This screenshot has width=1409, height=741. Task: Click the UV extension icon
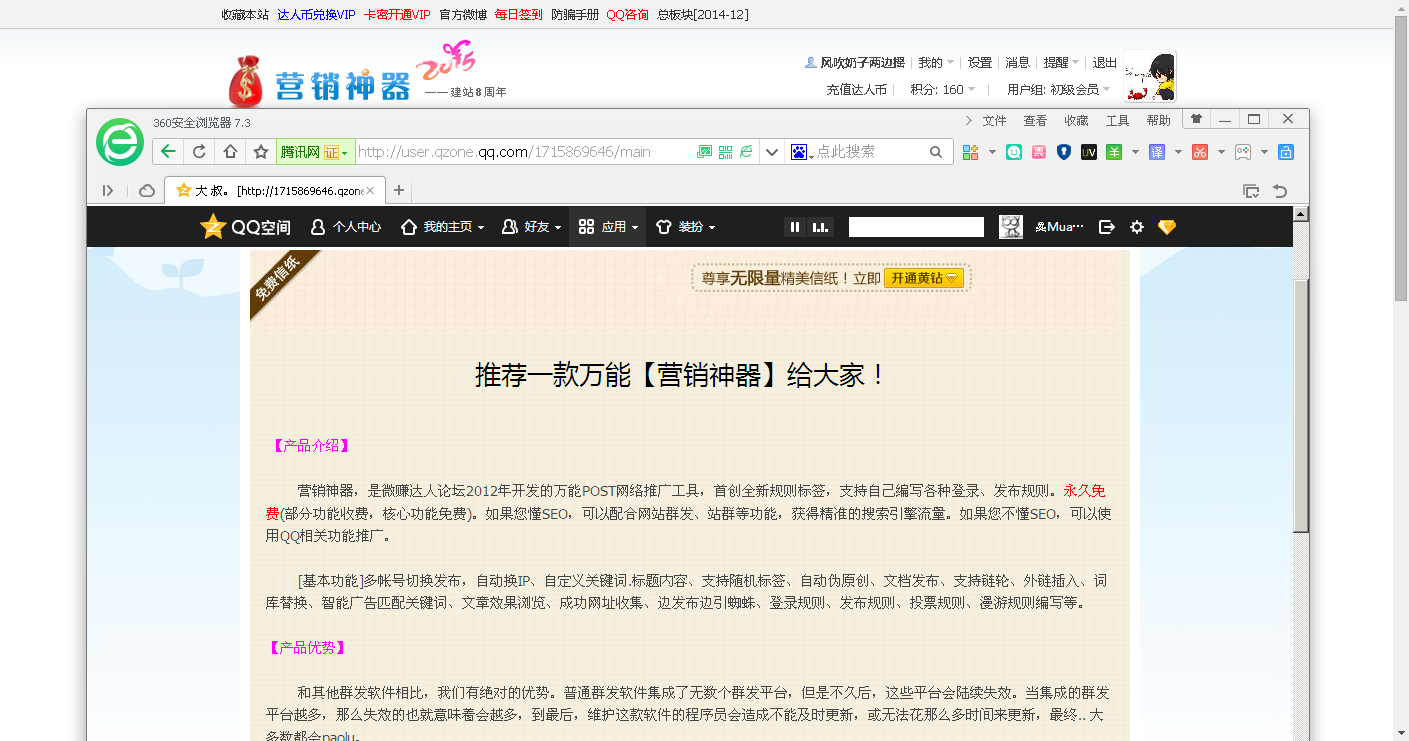click(1089, 151)
